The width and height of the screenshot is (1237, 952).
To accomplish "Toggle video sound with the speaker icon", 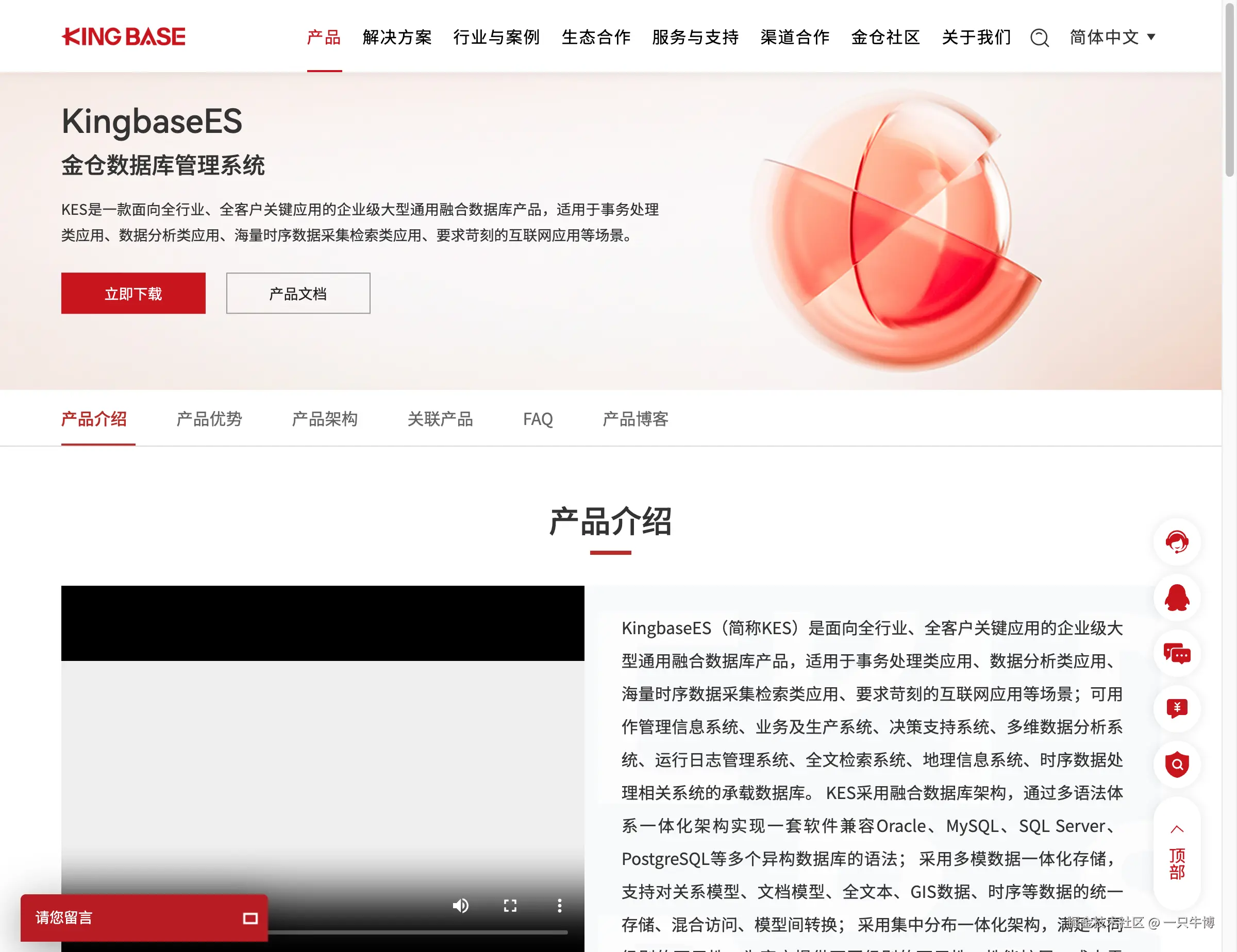I will pos(460,906).
